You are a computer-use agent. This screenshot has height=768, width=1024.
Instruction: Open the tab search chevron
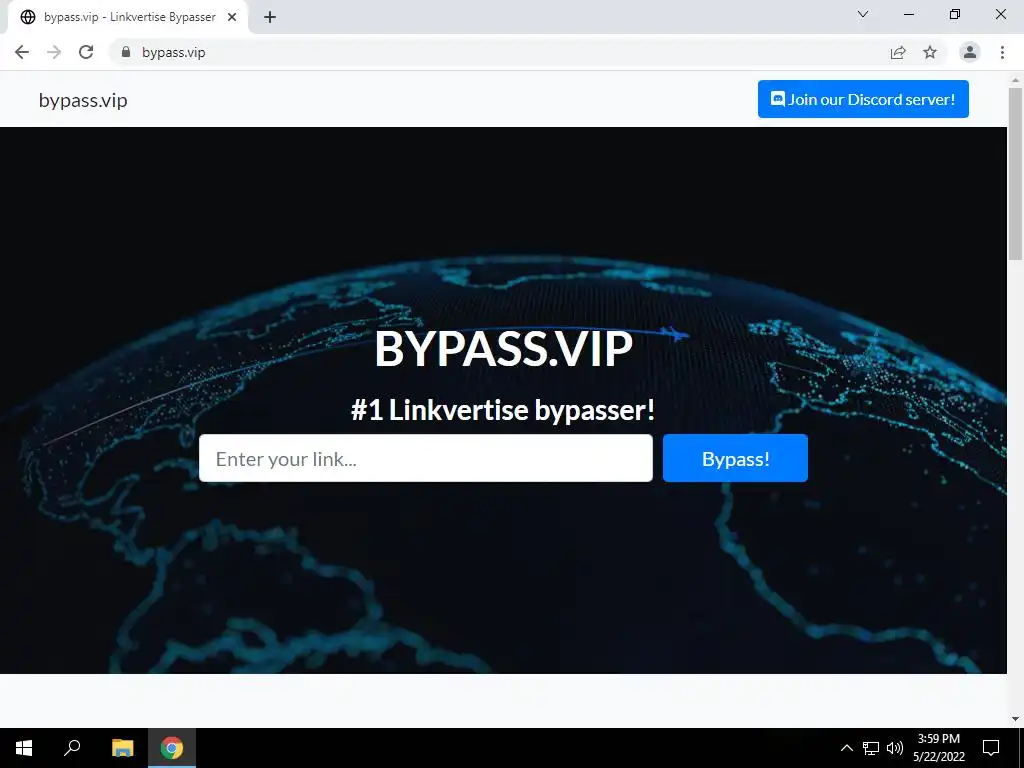pos(863,14)
